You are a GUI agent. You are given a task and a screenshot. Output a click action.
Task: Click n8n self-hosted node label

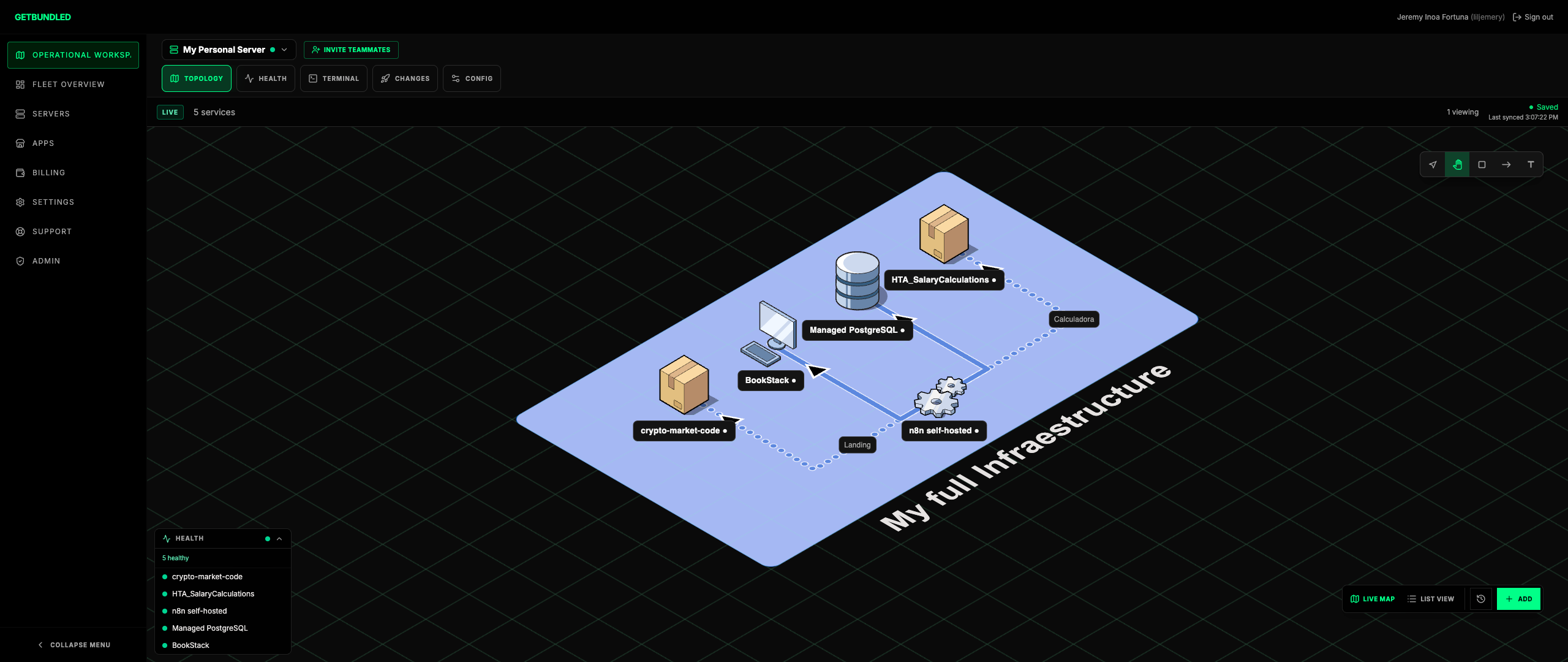tap(944, 431)
